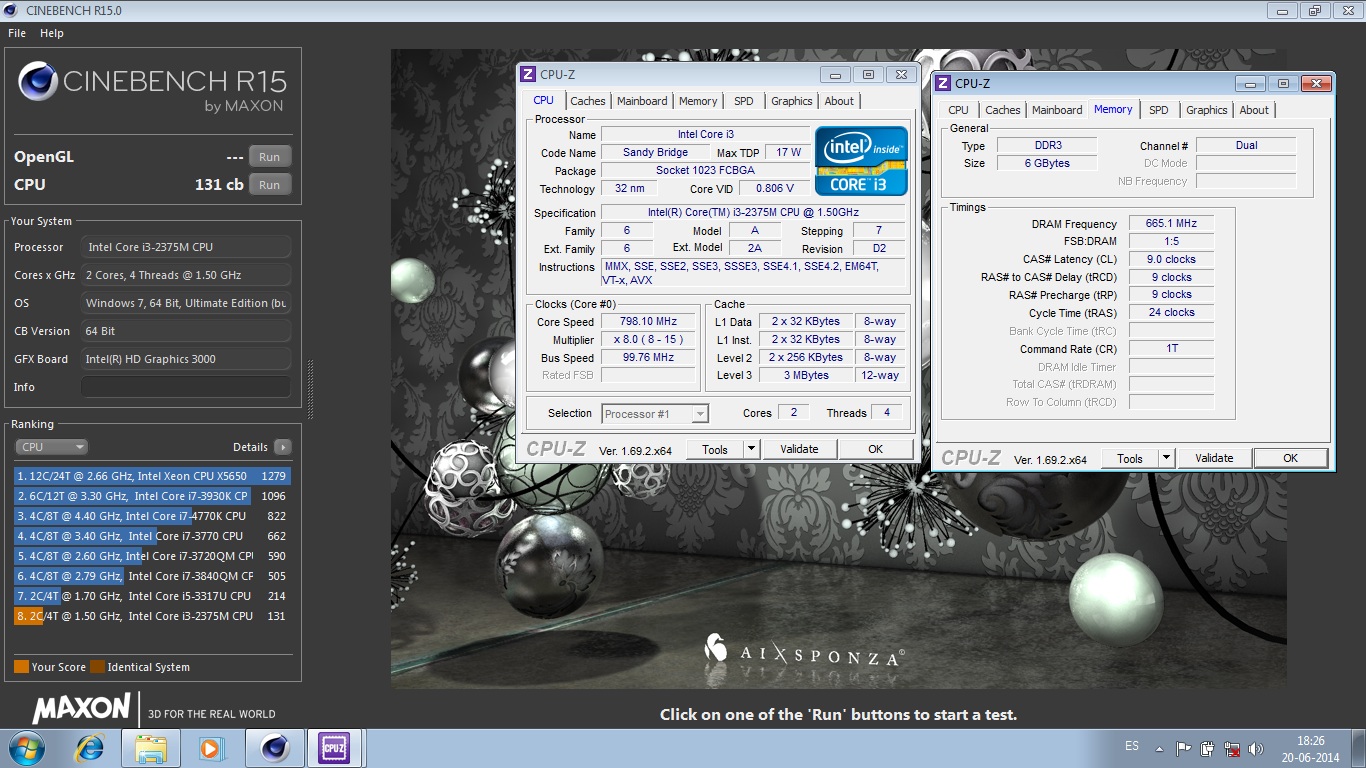Open SPD tab in CPU window
The width and height of the screenshot is (1366, 768).
point(744,101)
